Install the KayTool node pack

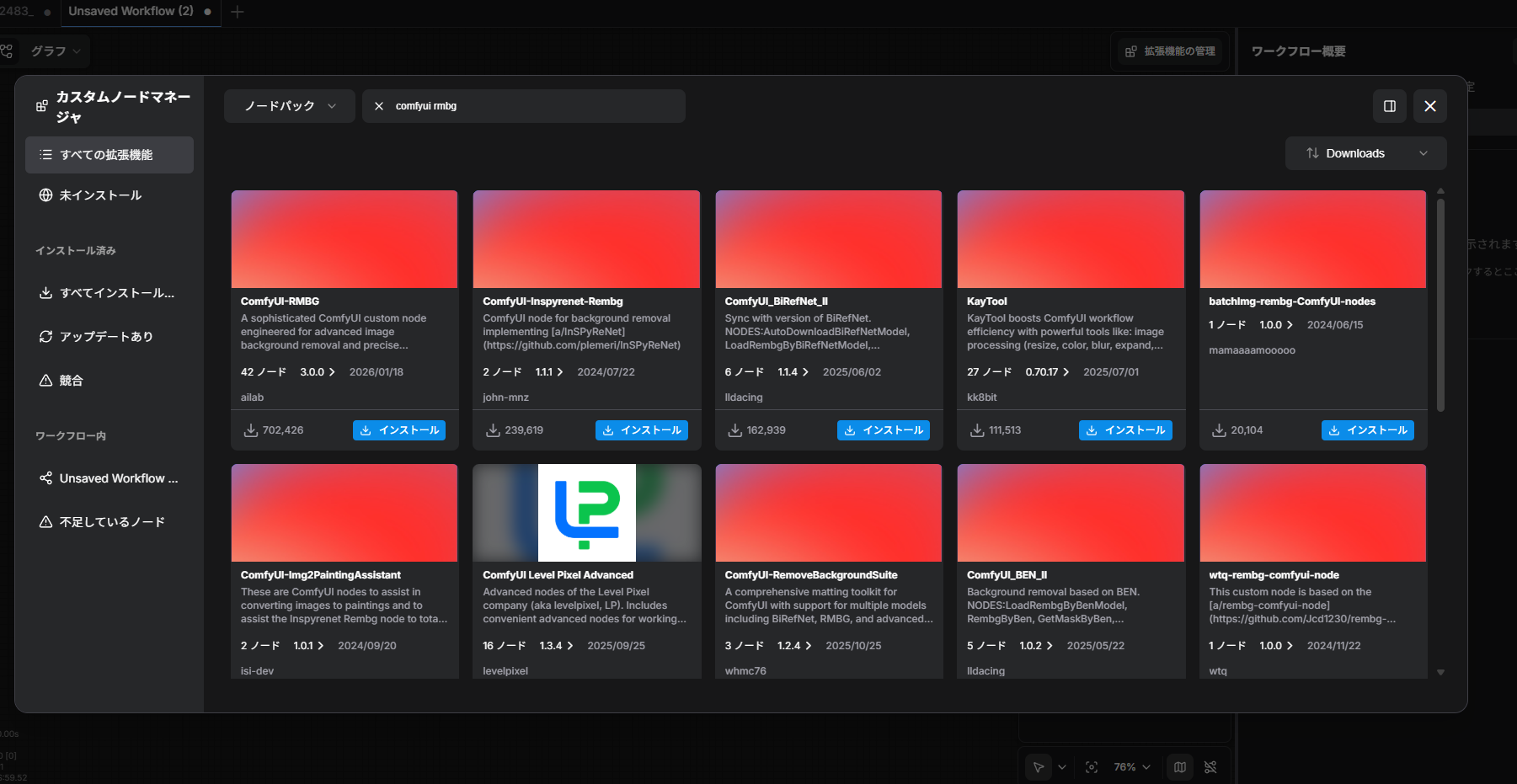click(x=1125, y=430)
